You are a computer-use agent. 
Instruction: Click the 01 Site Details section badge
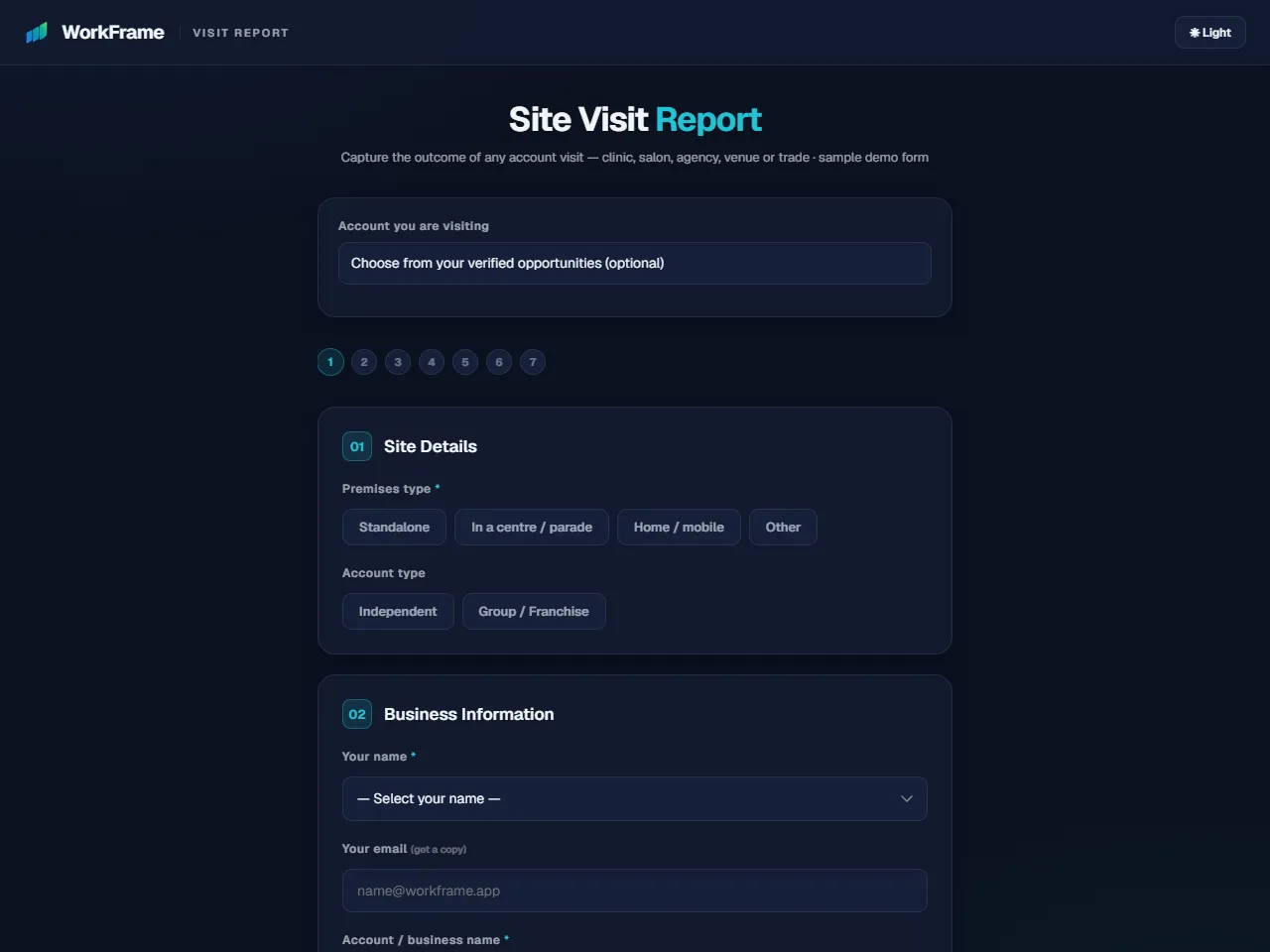pyautogui.click(x=357, y=446)
